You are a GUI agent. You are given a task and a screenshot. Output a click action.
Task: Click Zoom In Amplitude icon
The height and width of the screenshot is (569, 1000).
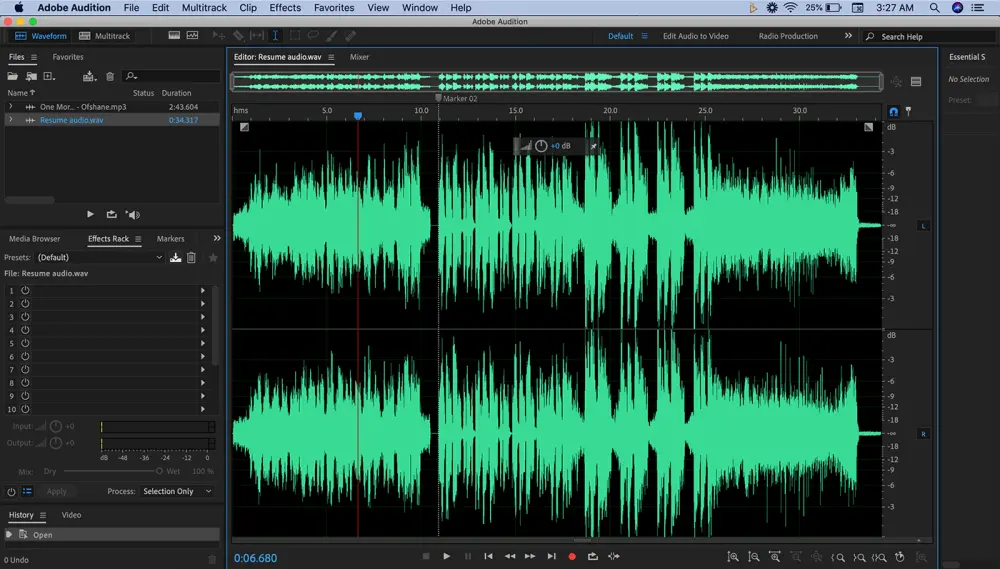click(733, 557)
